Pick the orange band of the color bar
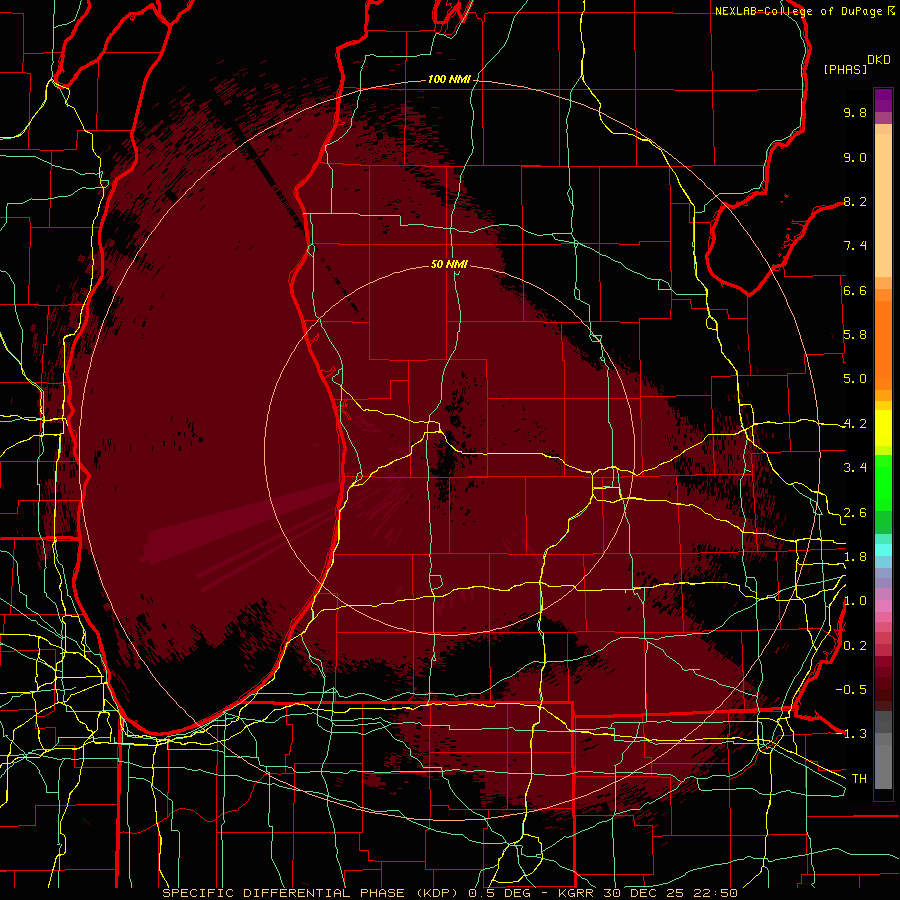The image size is (900, 900). click(x=883, y=344)
